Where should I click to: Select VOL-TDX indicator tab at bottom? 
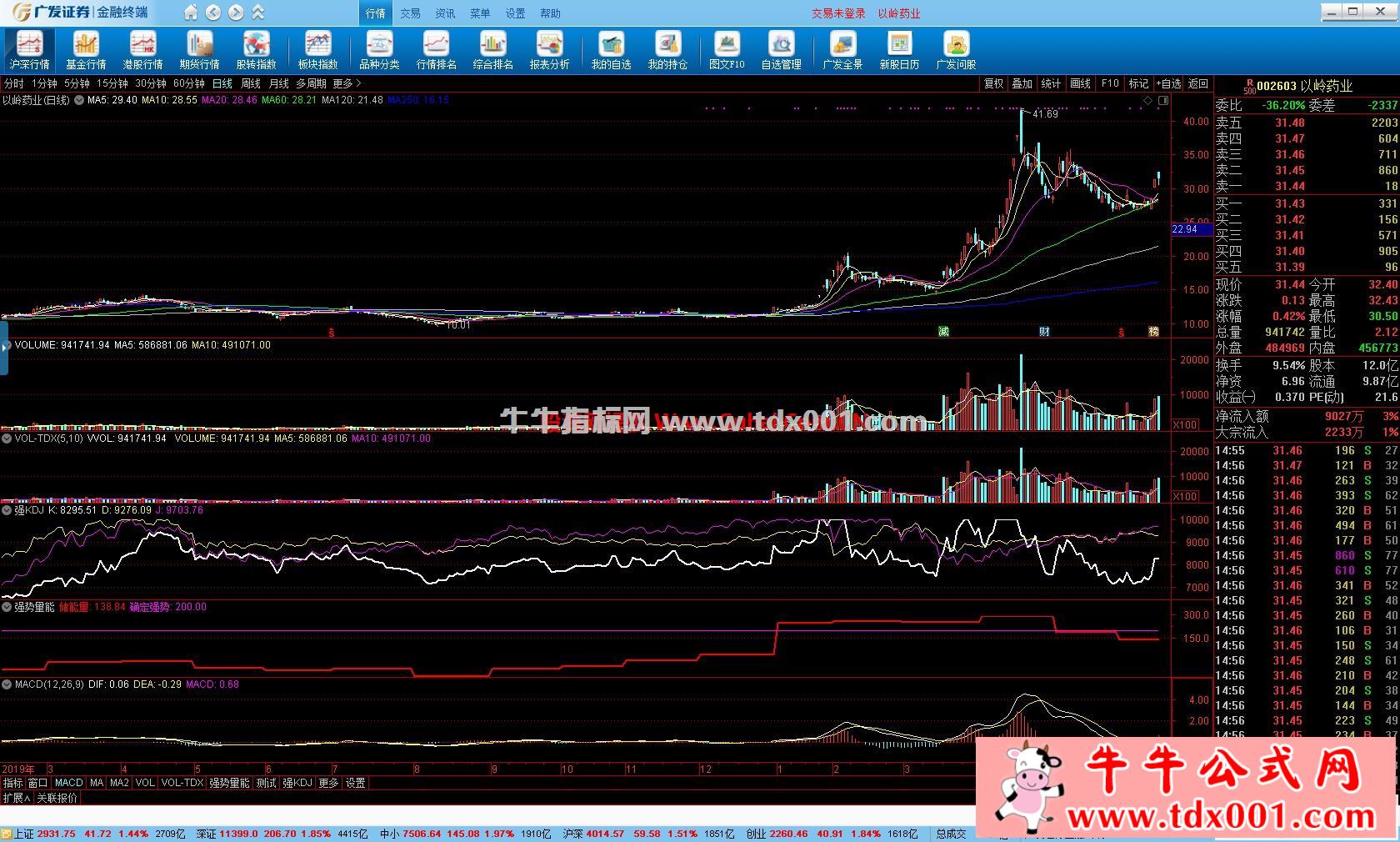(x=182, y=783)
